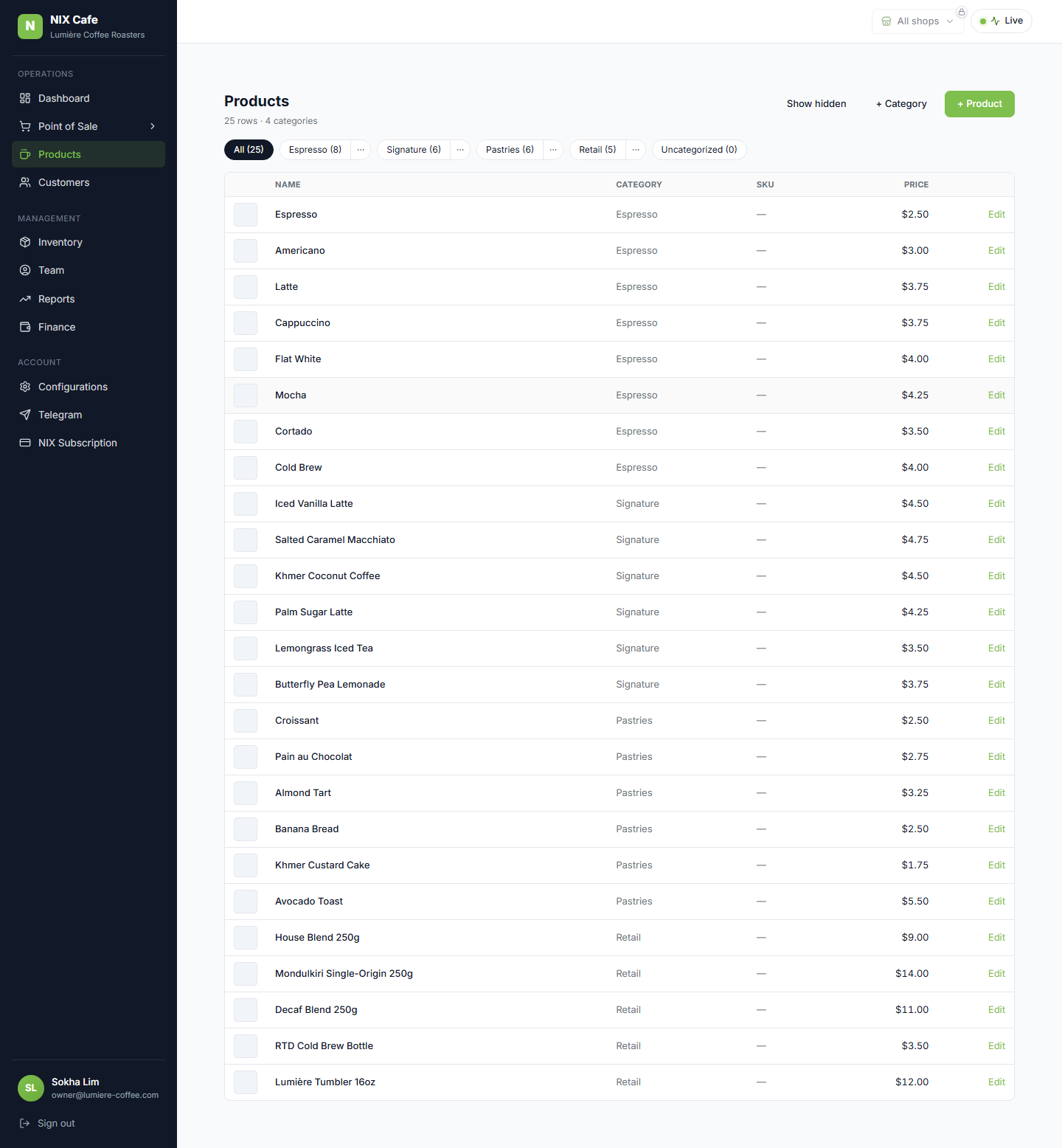The image size is (1062, 1148).
Task: Click the PRICE column header
Action: 916,184
